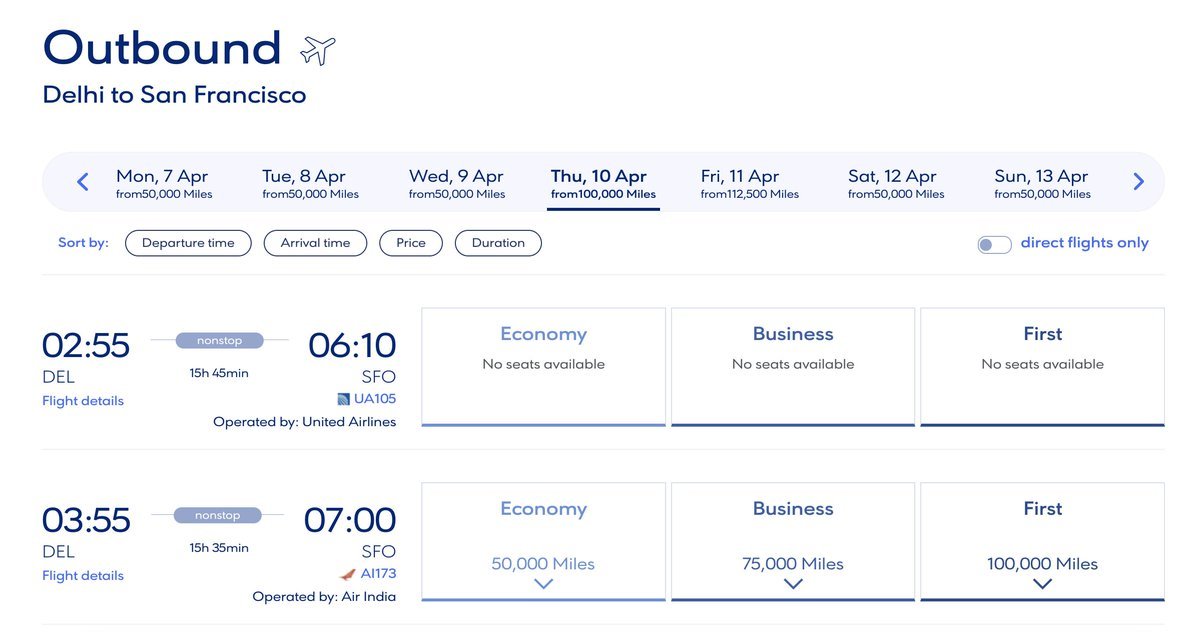
Task: Click the United Airlines logo near UA105
Action: coord(344,399)
